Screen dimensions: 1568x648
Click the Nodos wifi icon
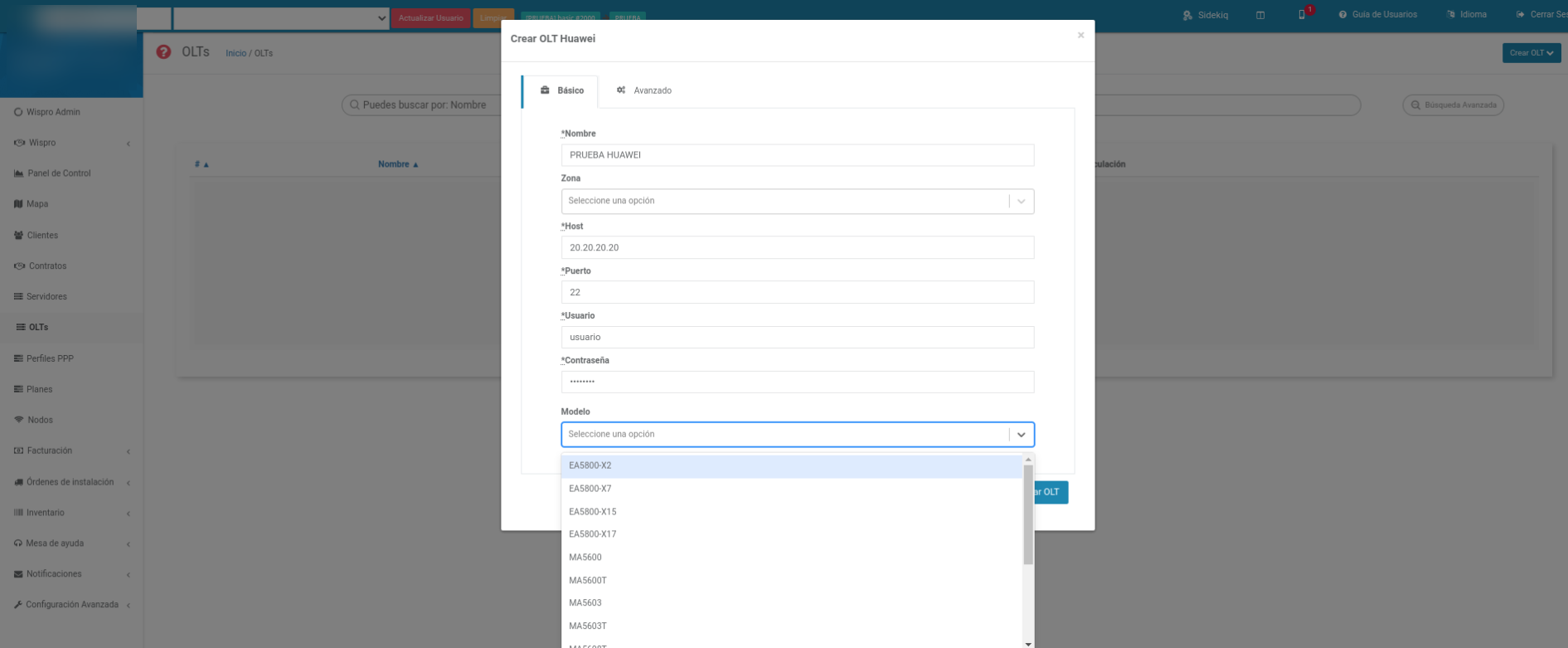tap(19, 420)
